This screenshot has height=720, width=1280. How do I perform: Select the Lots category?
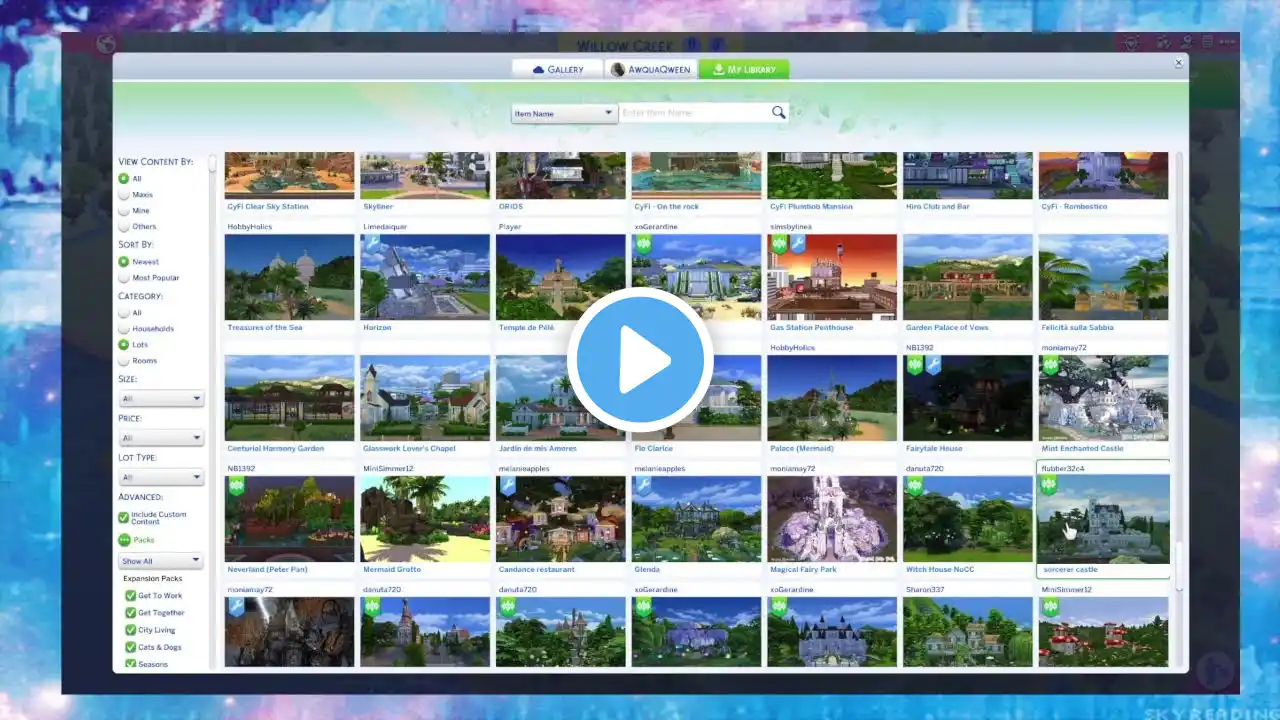tap(124, 345)
